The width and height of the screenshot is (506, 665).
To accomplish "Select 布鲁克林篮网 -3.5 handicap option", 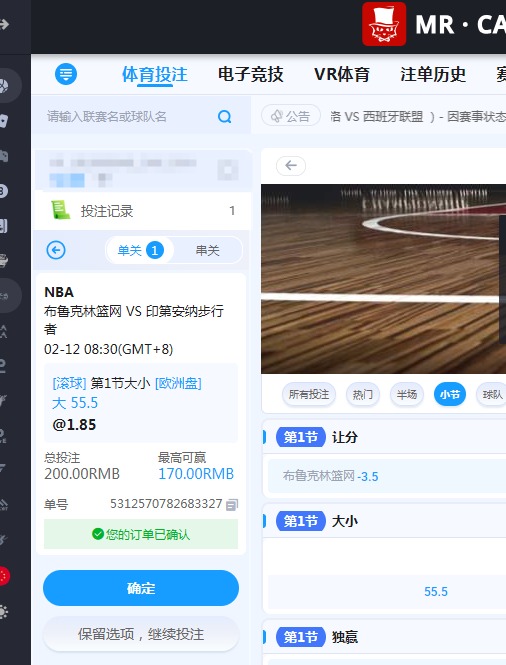I will [387, 476].
